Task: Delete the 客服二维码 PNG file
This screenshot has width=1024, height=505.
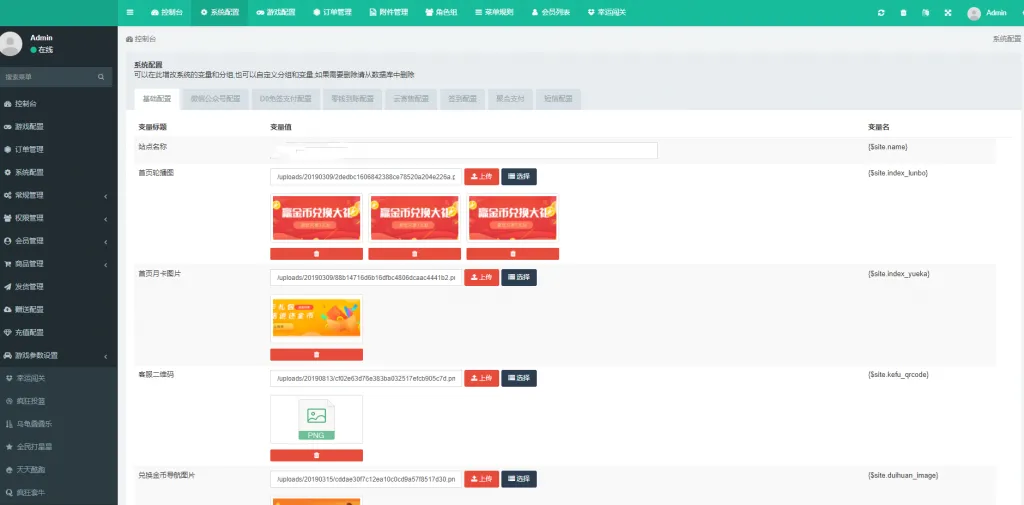Action: [316, 455]
